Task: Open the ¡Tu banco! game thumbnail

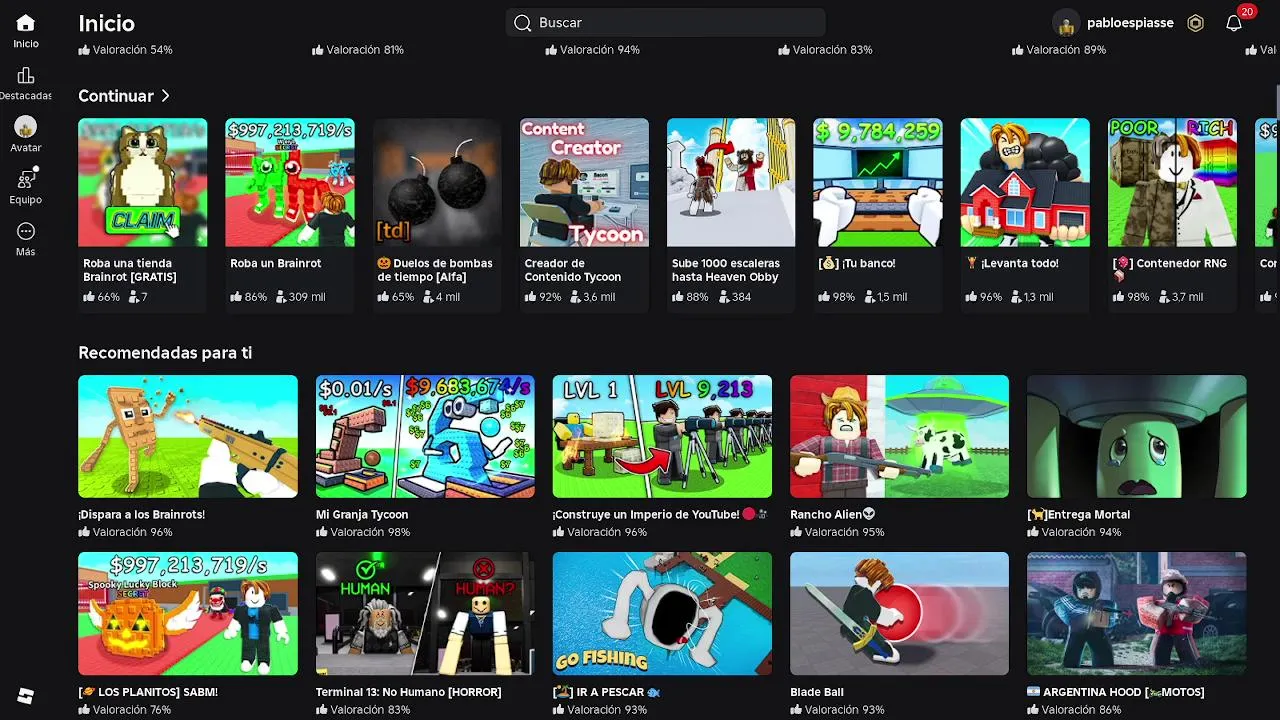Action: (x=878, y=182)
